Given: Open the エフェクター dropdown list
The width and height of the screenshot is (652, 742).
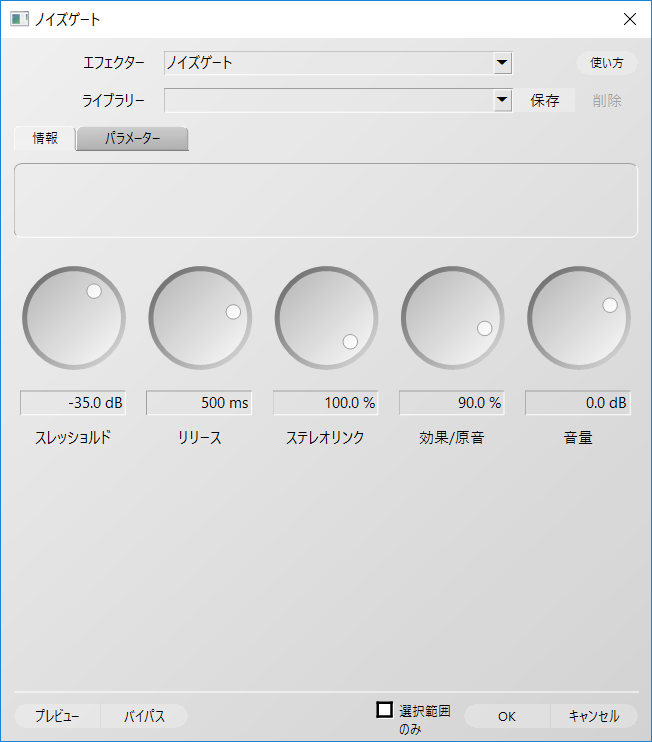Looking at the screenshot, I should pos(502,63).
